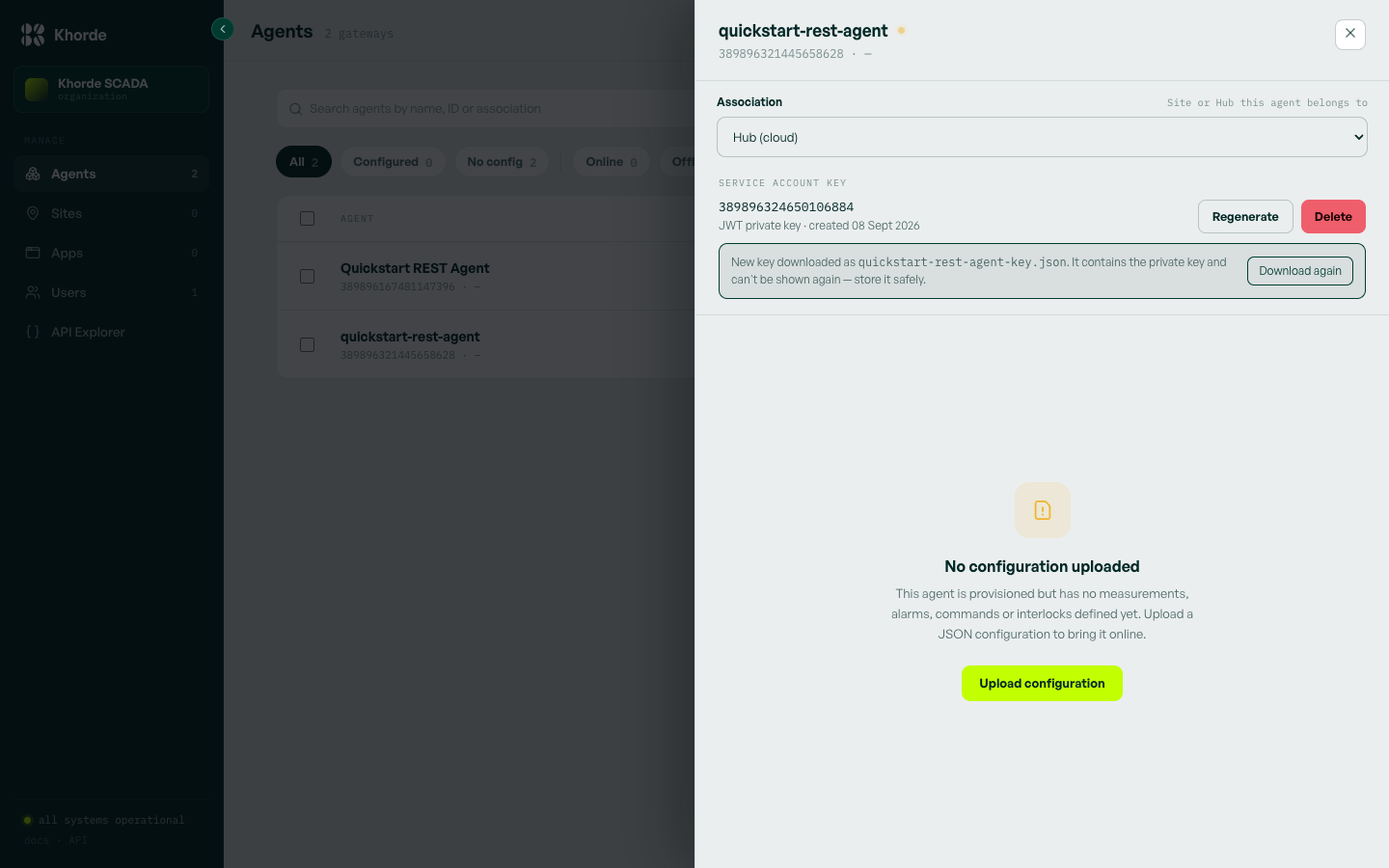Open API Explorer in the sidebar
The height and width of the screenshot is (868, 1389).
pyautogui.click(x=112, y=332)
